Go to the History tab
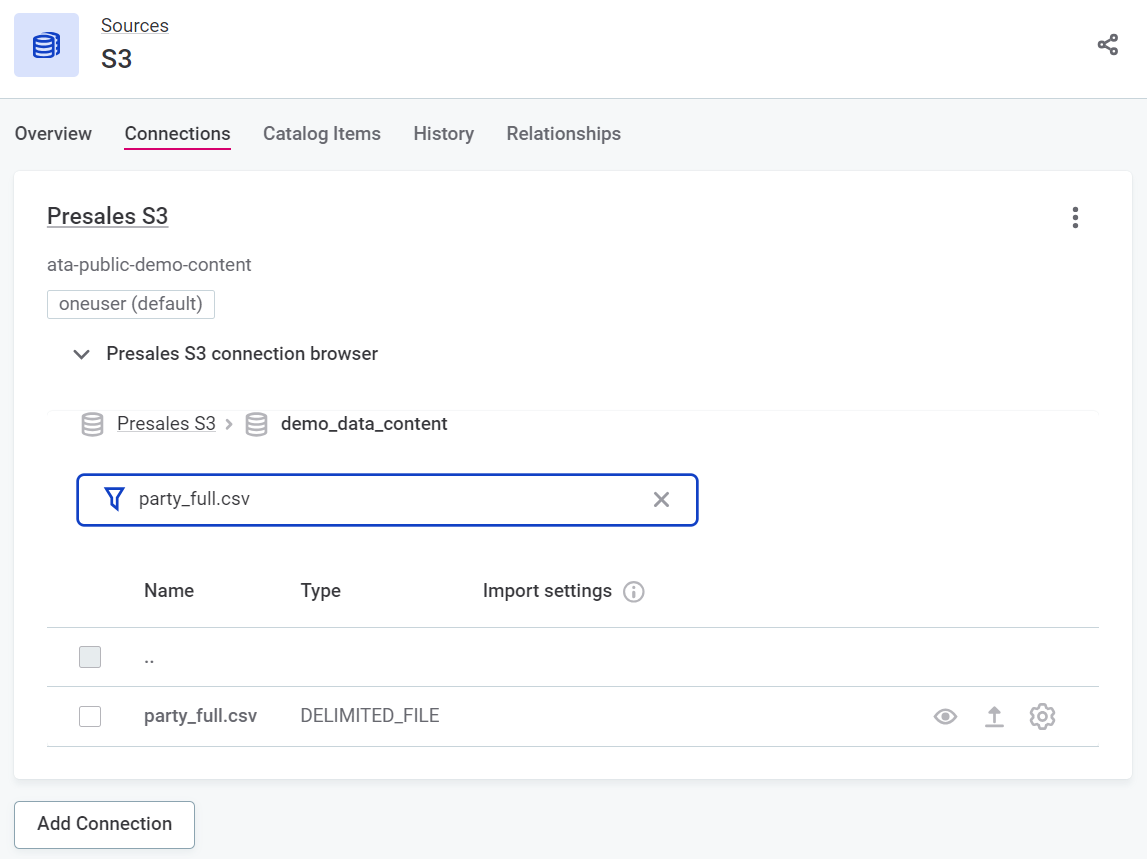1147x859 pixels. point(443,134)
